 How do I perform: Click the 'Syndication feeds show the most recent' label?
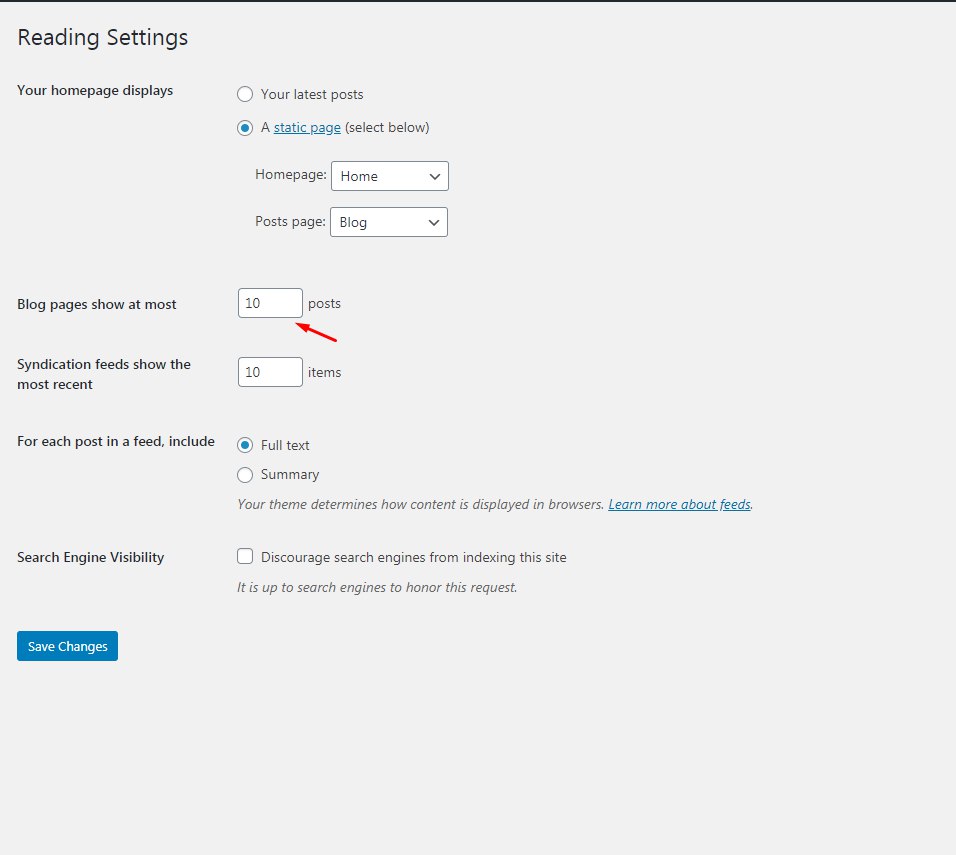pyautogui.click(x=104, y=374)
